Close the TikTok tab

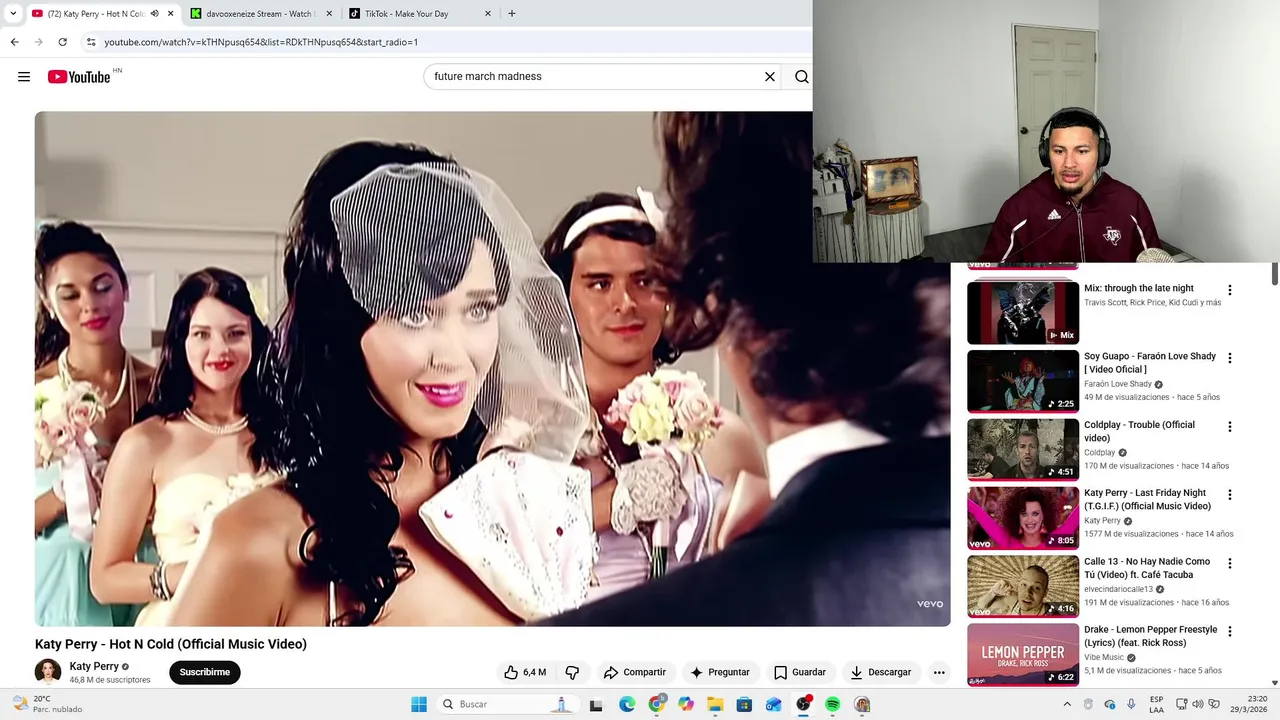pos(488,14)
